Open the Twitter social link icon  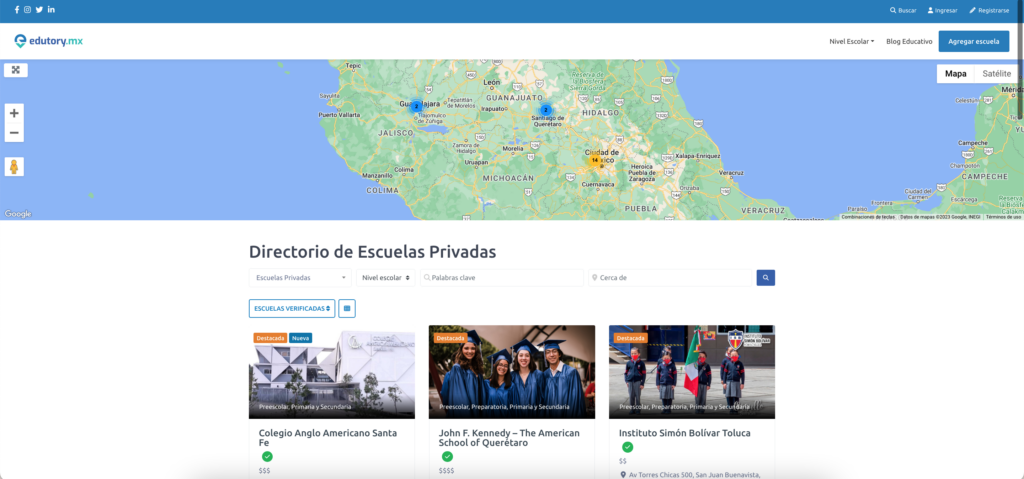(40, 10)
